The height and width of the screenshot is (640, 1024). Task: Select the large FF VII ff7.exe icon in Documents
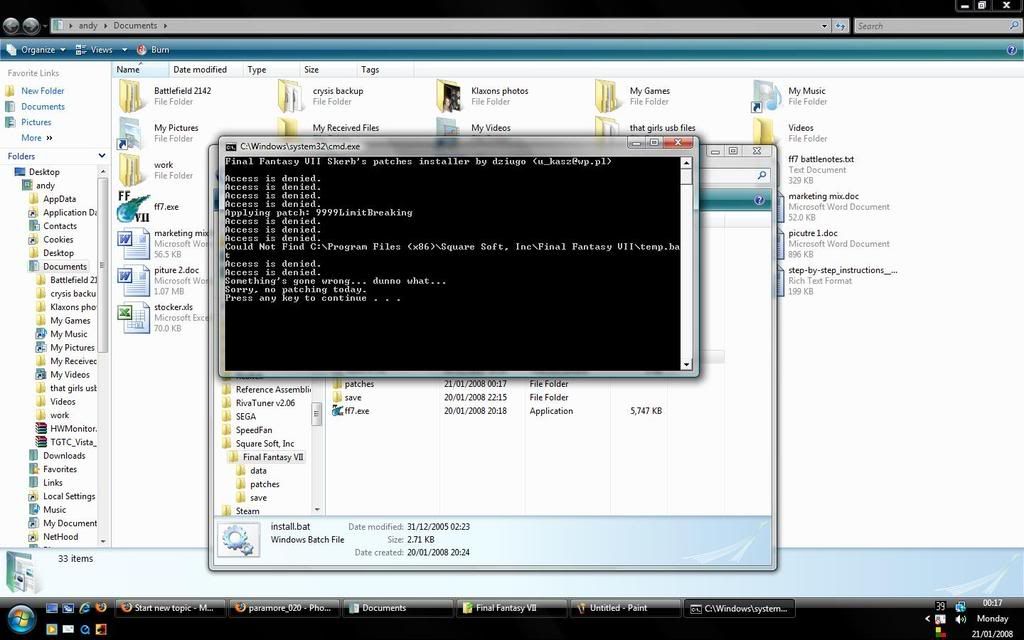click(x=133, y=207)
